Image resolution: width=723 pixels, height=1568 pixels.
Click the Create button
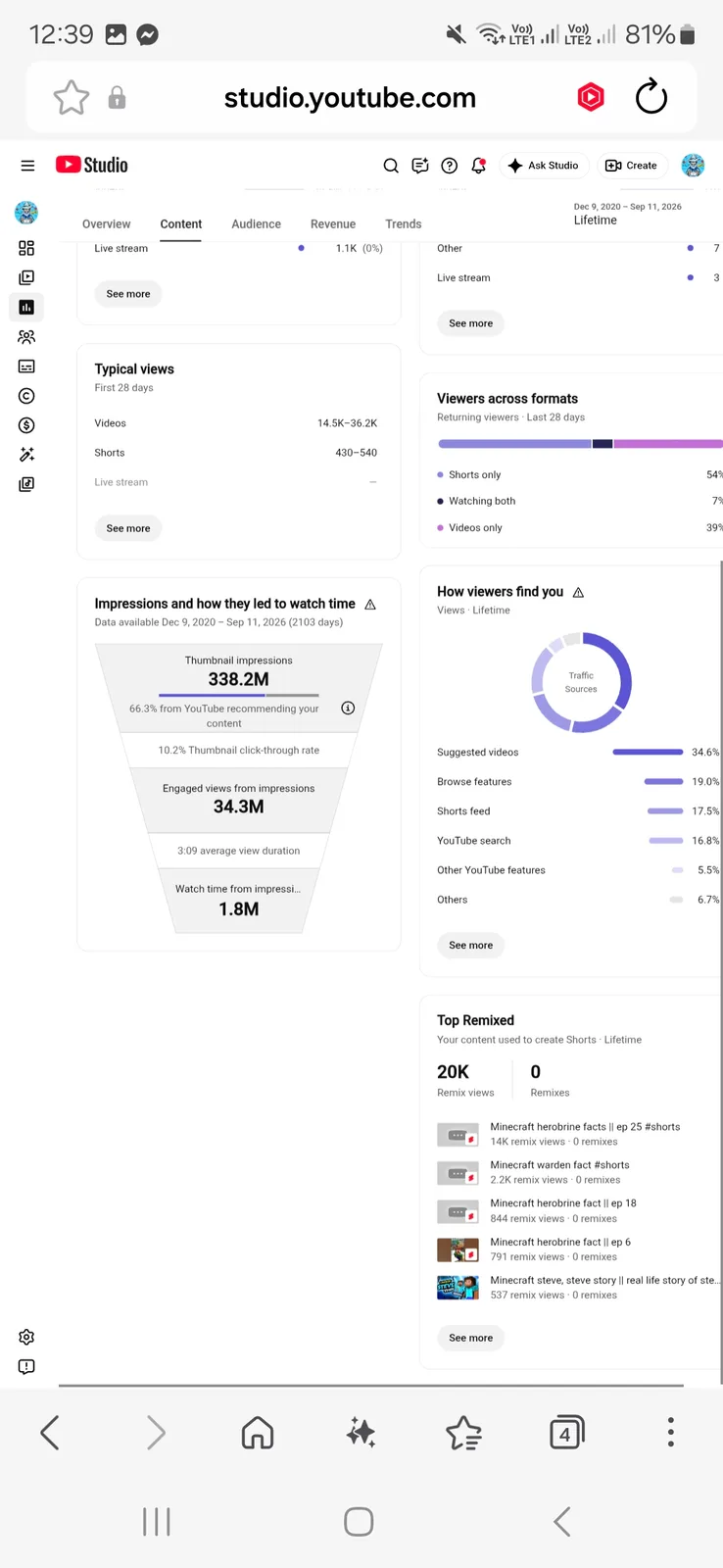click(x=631, y=166)
